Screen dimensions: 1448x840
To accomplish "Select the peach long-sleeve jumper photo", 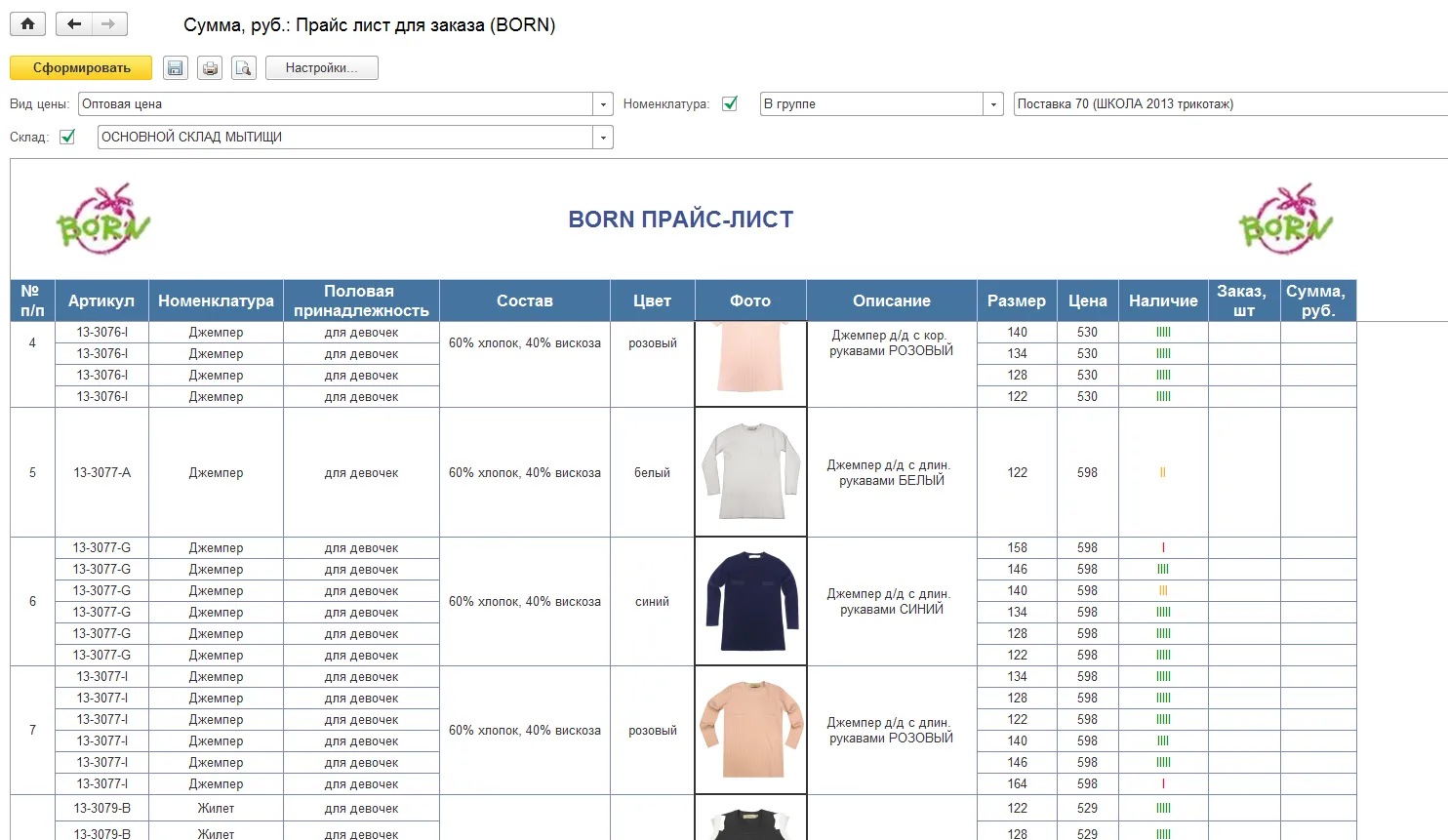I will 750,730.
